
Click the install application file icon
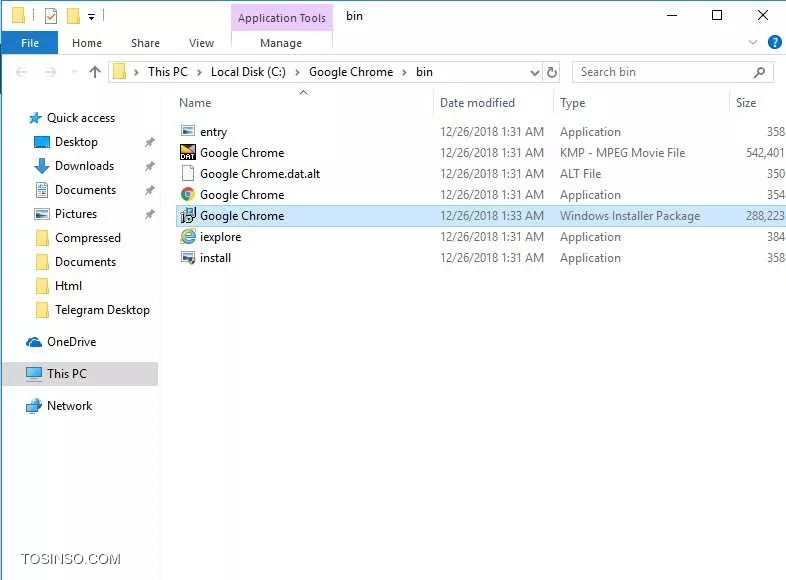pyautogui.click(x=187, y=258)
